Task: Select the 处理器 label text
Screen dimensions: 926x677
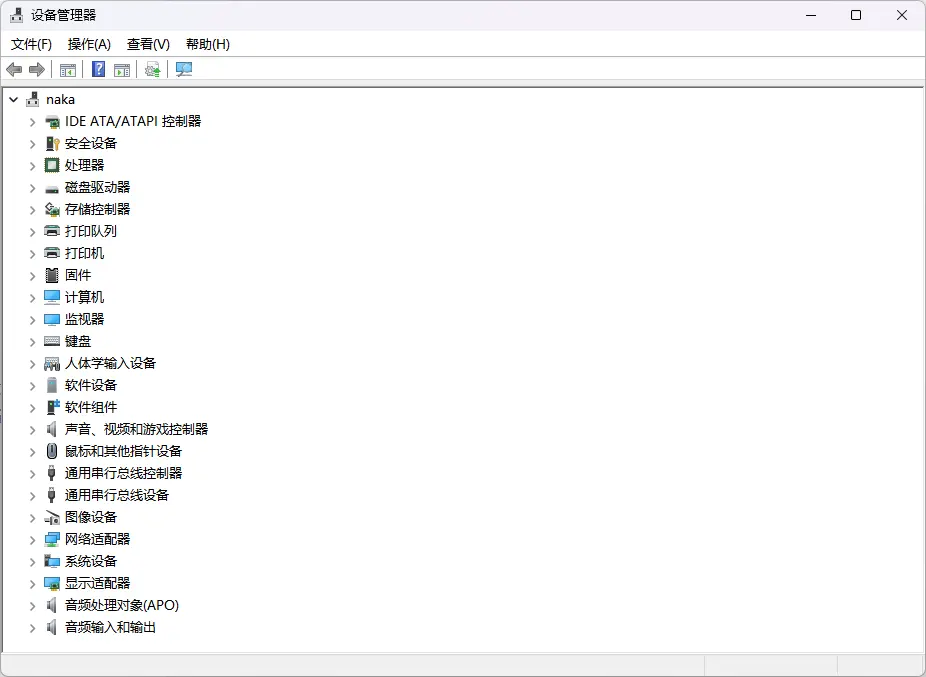Action: (84, 165)
